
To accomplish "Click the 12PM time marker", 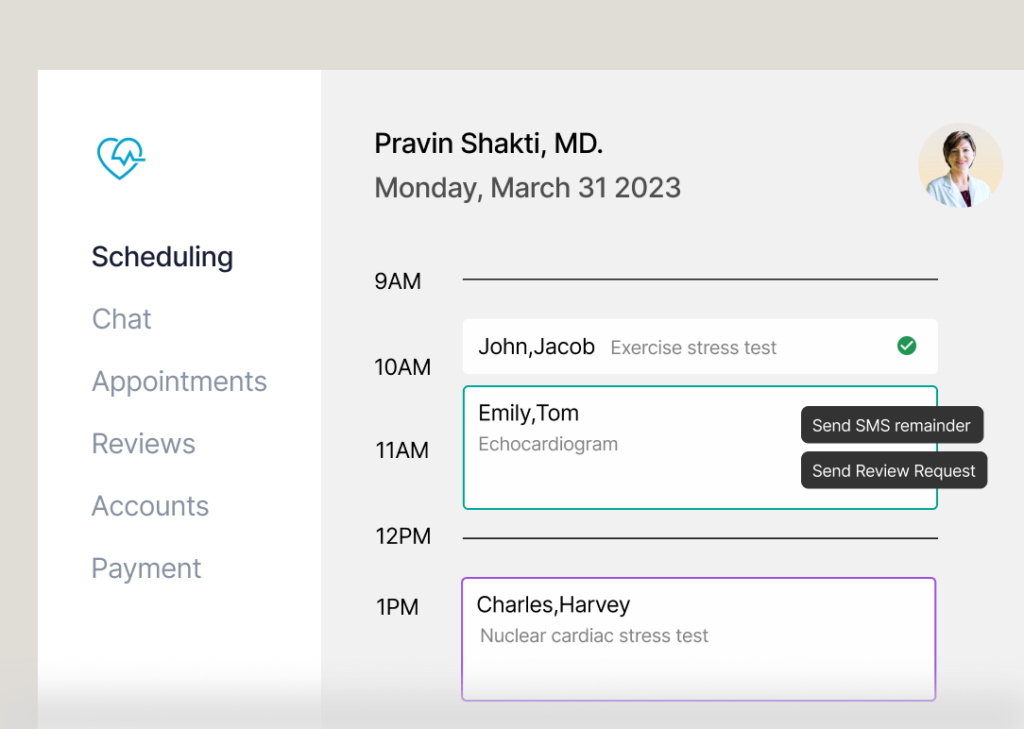I will pos(403,536).
